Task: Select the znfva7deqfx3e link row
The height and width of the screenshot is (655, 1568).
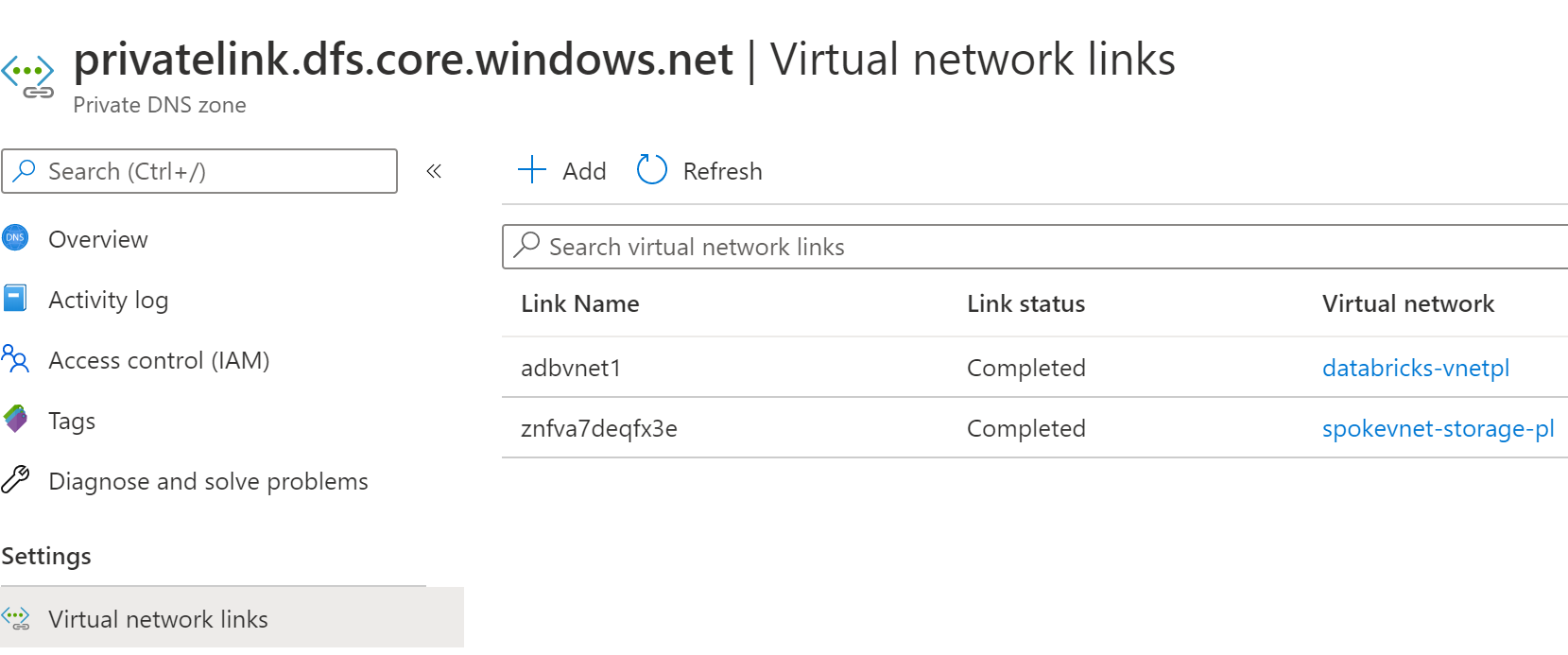Action: coord(599,428)
